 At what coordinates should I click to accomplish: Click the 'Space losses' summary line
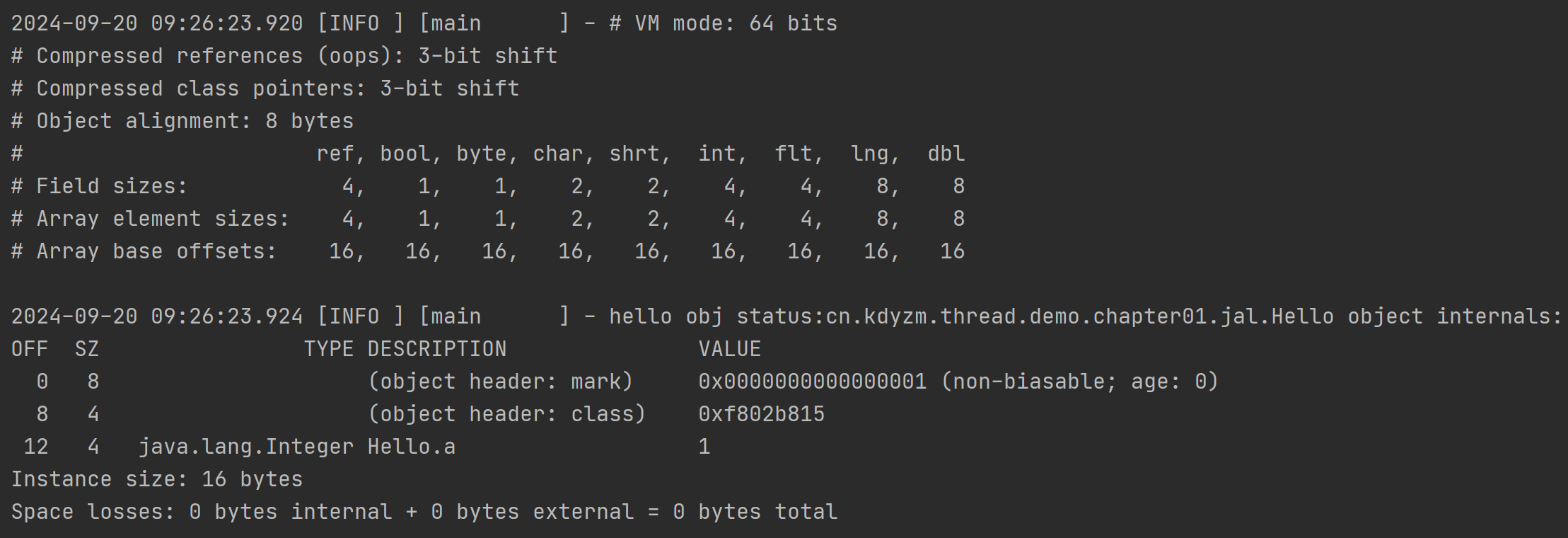(424, 512)
